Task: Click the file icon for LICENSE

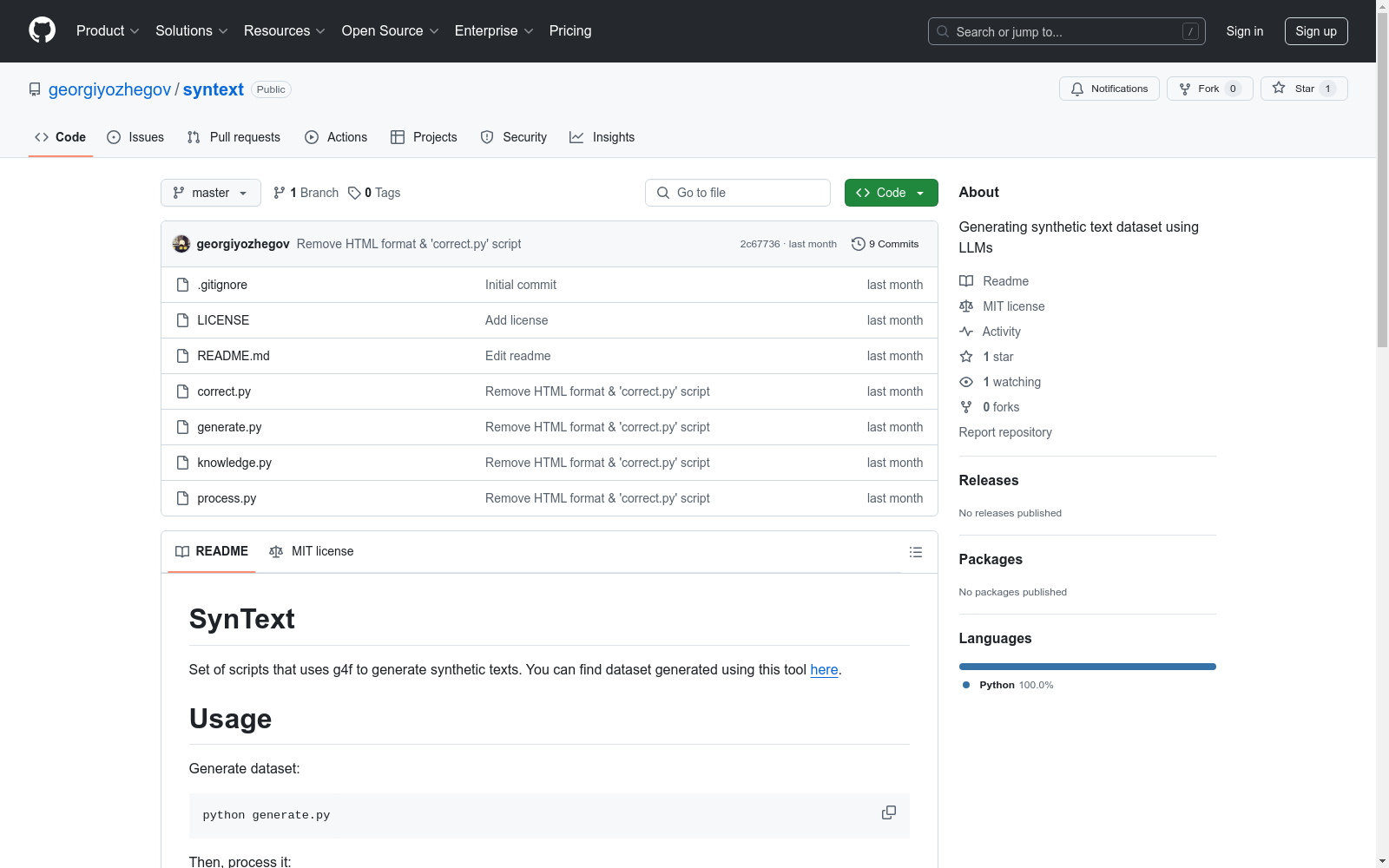Action: pyautogui.click(x=182, y=320)
